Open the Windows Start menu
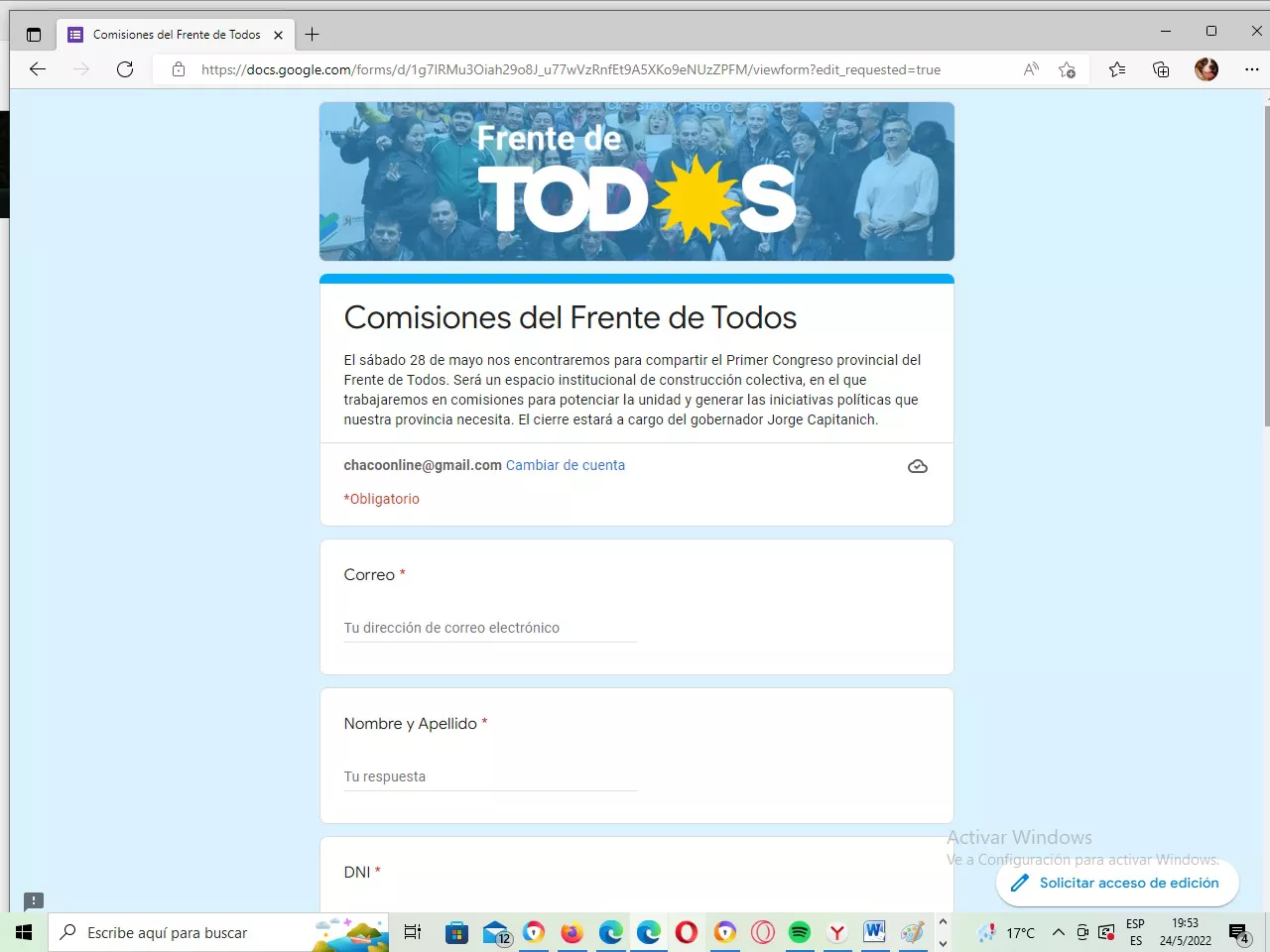 [24, 932]
